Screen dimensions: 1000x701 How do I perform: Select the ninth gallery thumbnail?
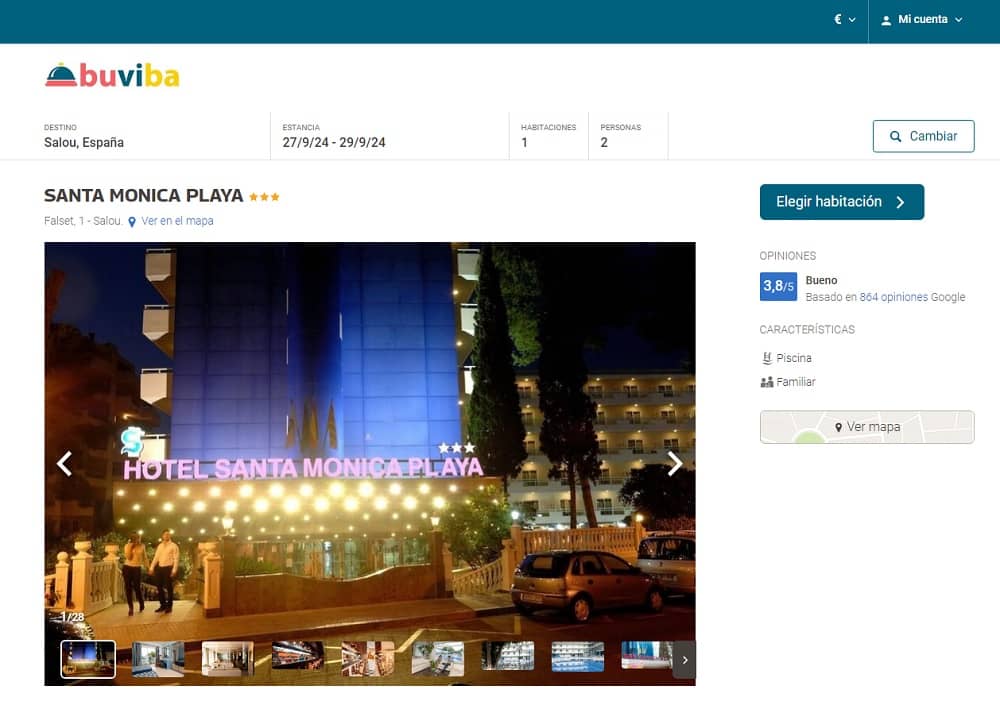point(647,656)
